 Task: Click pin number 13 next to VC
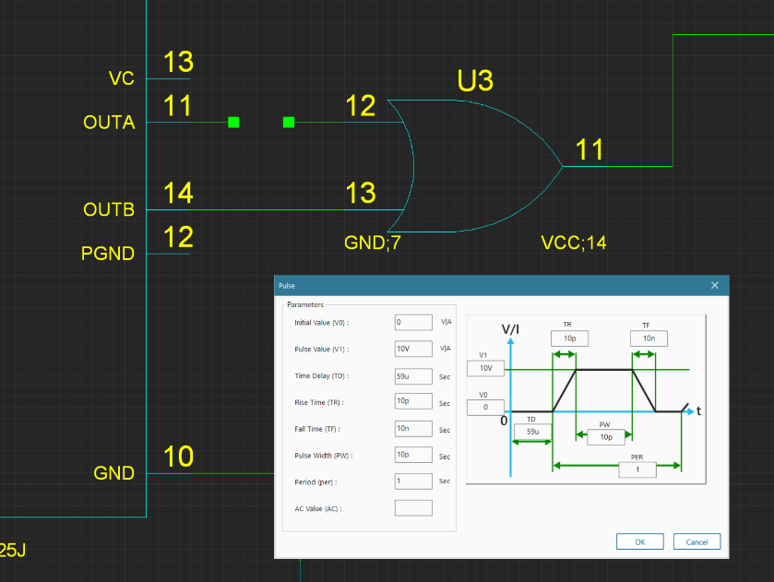coord(178,62)
